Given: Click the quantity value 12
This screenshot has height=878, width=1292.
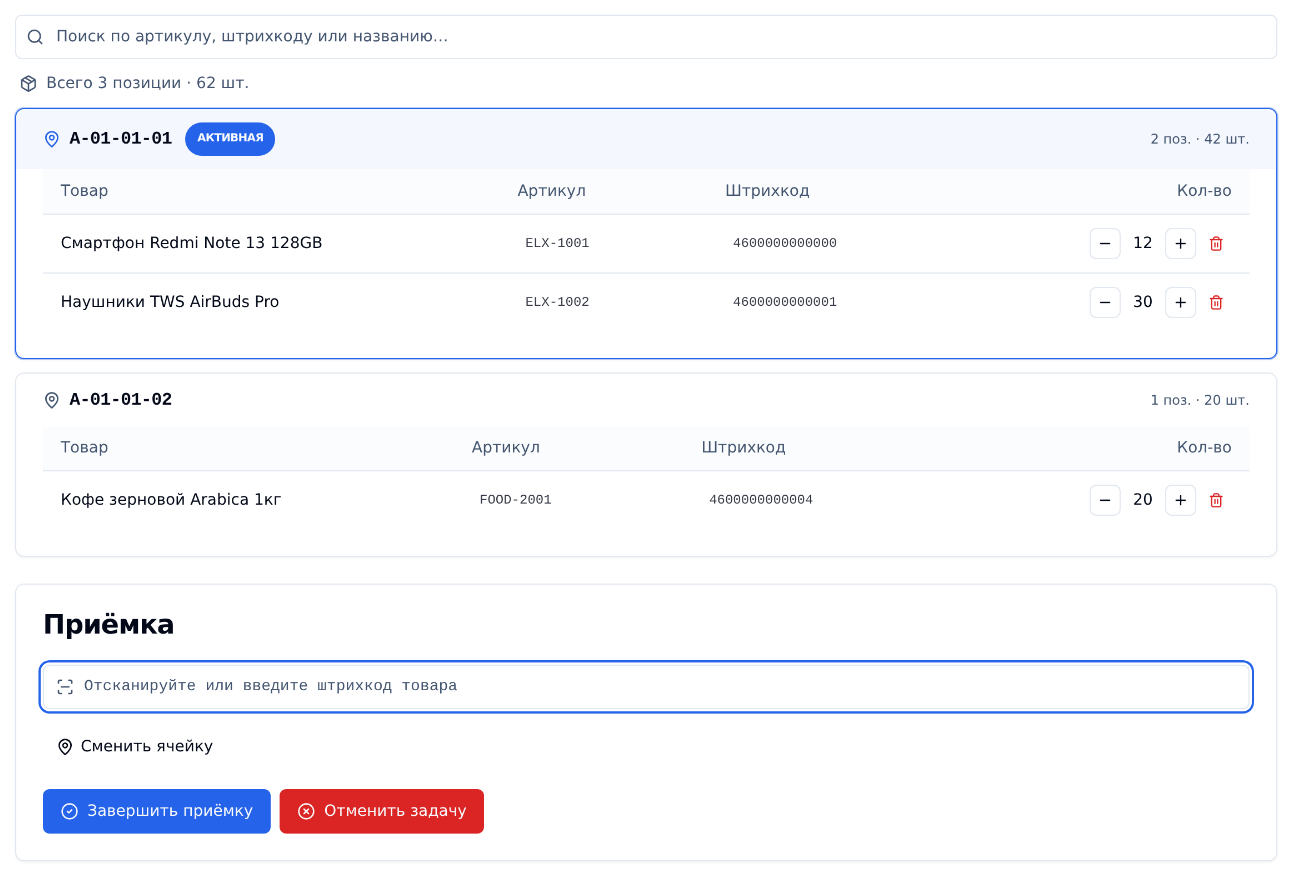Looking at the screenshot, I should [1143, 243].
